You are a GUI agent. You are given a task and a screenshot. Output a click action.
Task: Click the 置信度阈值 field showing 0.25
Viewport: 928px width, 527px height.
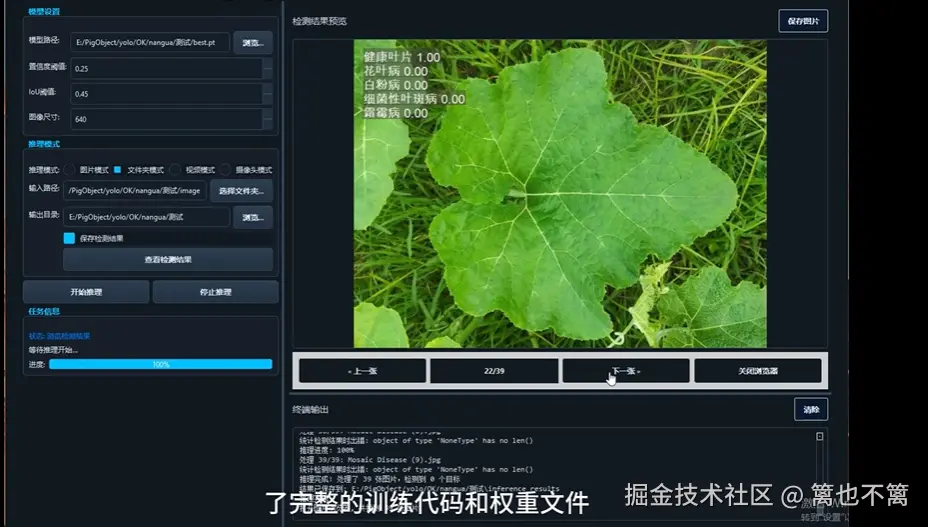[x=166, y=68]
